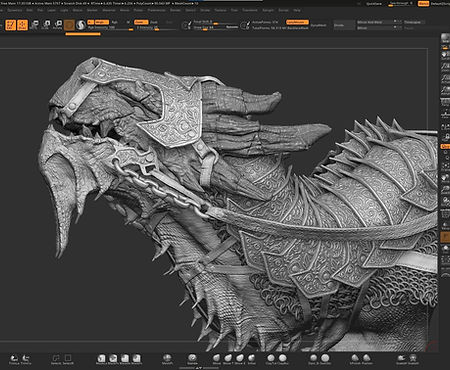Screen dimensions: 450x370
Task: Select the Morph brush in bottom shelf
Action: click(167, 359)
